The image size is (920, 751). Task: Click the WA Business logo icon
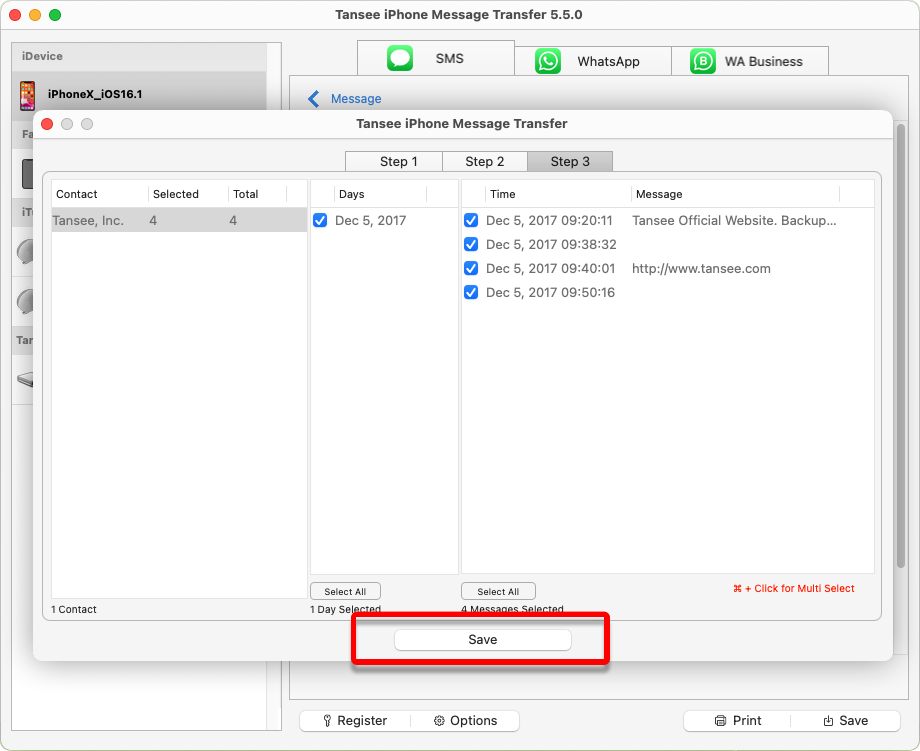pos(702,62)
